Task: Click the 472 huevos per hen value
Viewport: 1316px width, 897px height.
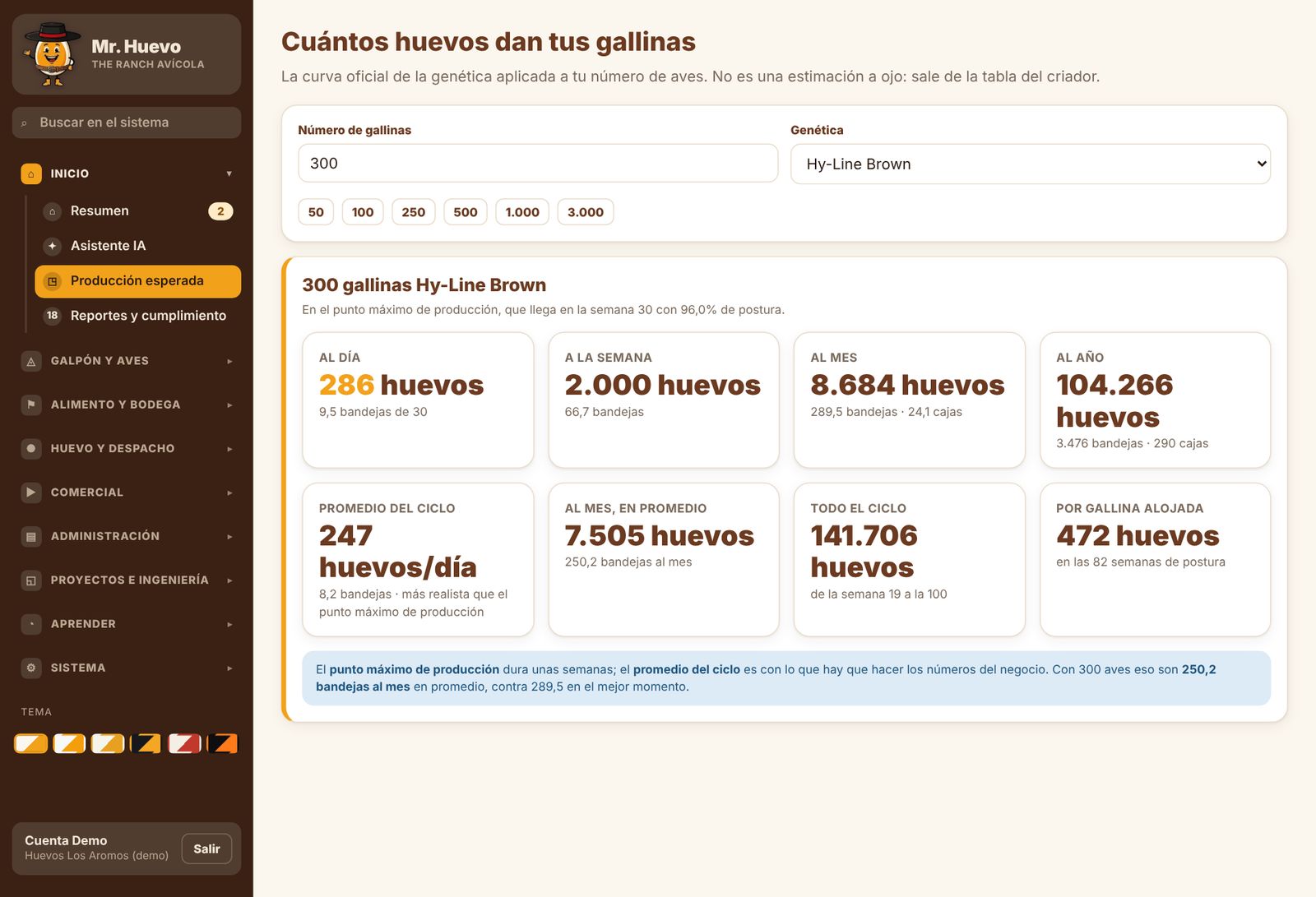Action: click(1138, 536)
